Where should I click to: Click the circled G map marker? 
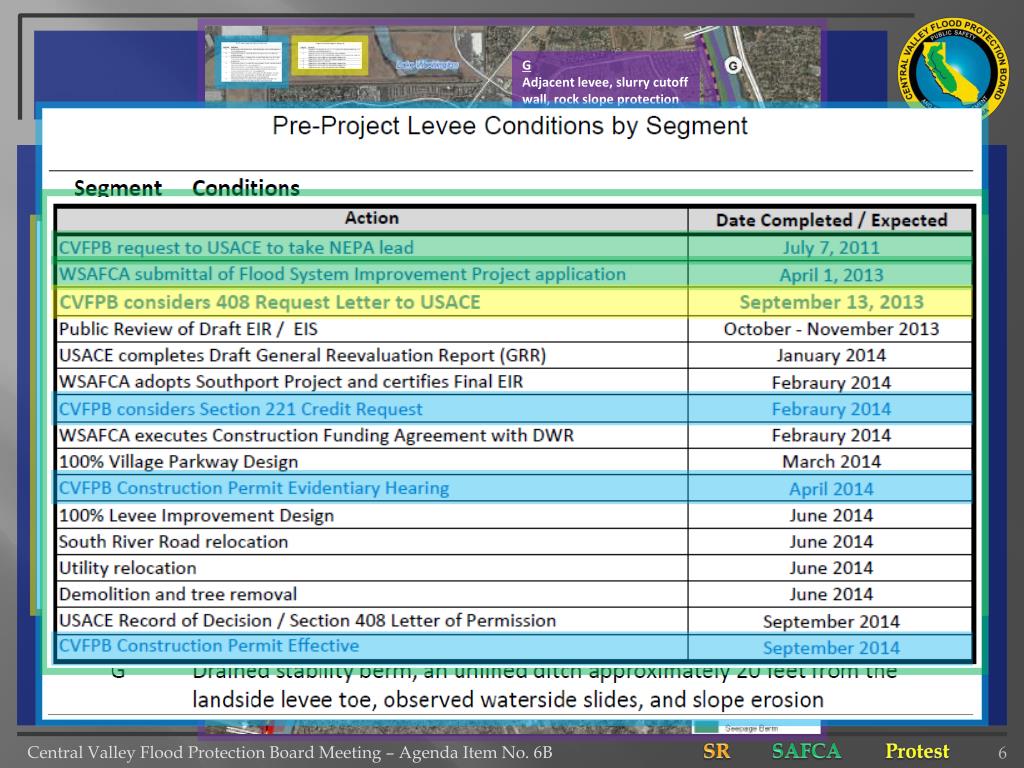point(733,65)
